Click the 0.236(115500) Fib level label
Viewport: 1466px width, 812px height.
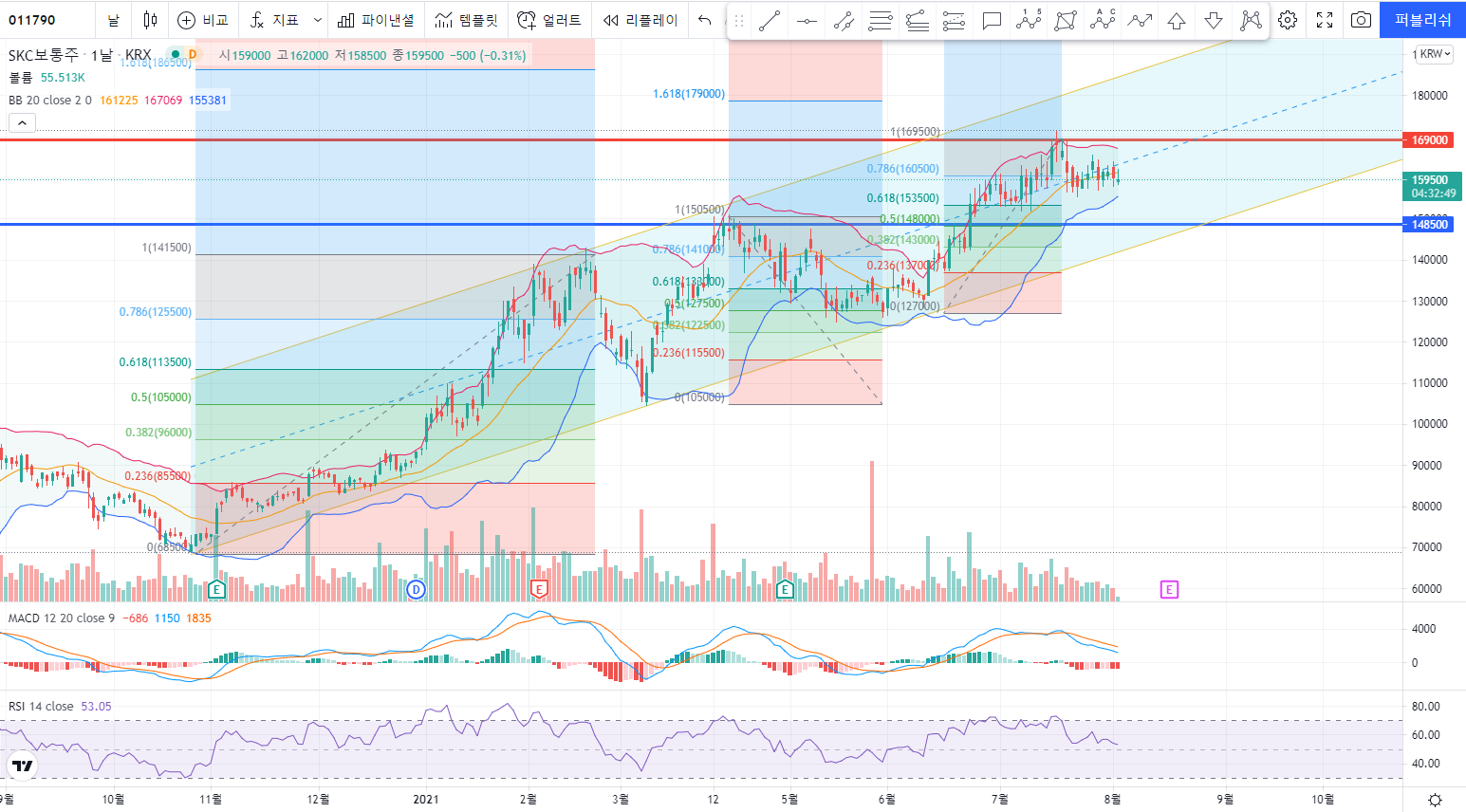tap(689, 353)
